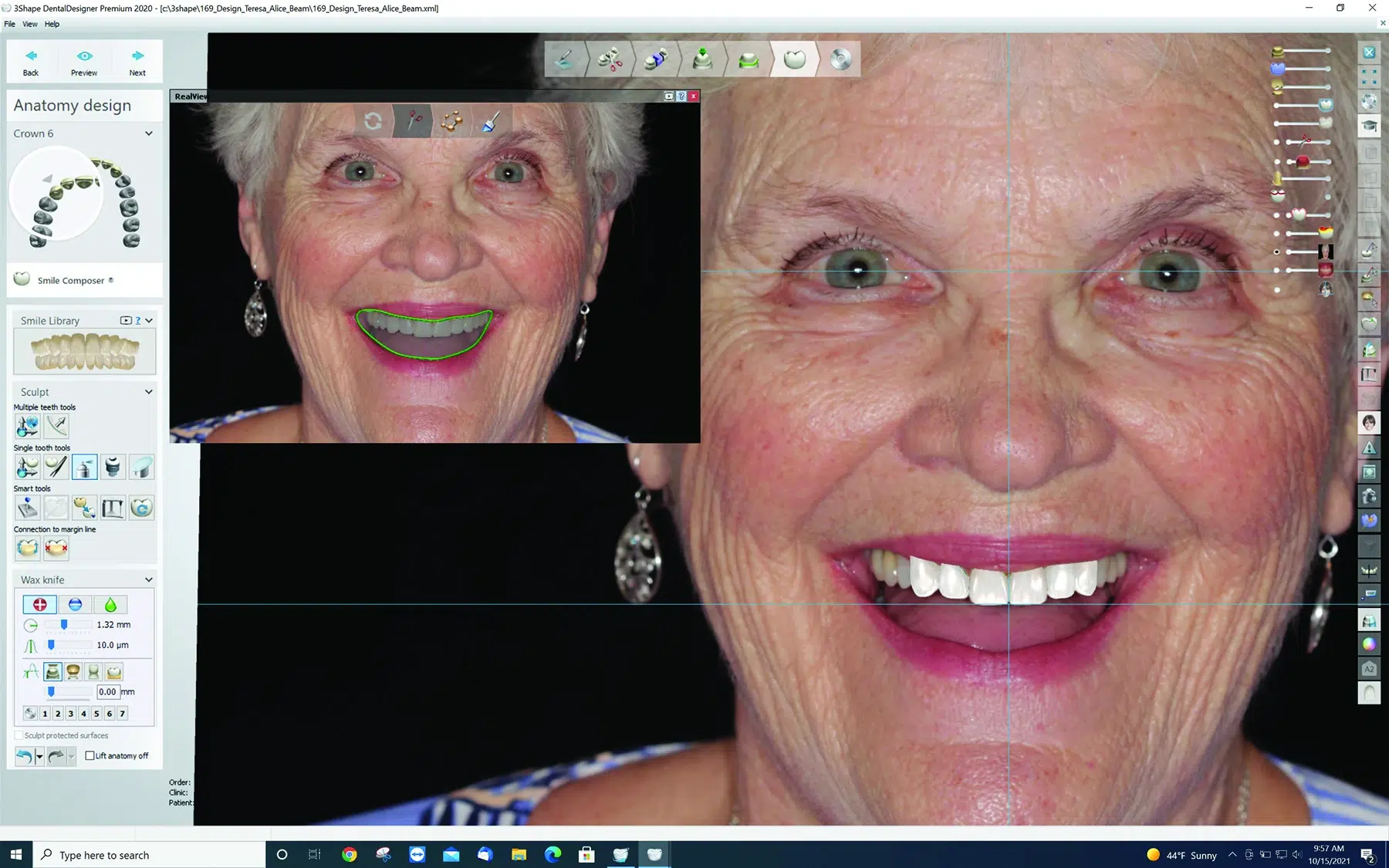Click the RealView refresh icon
This screenshot has height=868, width=1389.
click(373, 121)
